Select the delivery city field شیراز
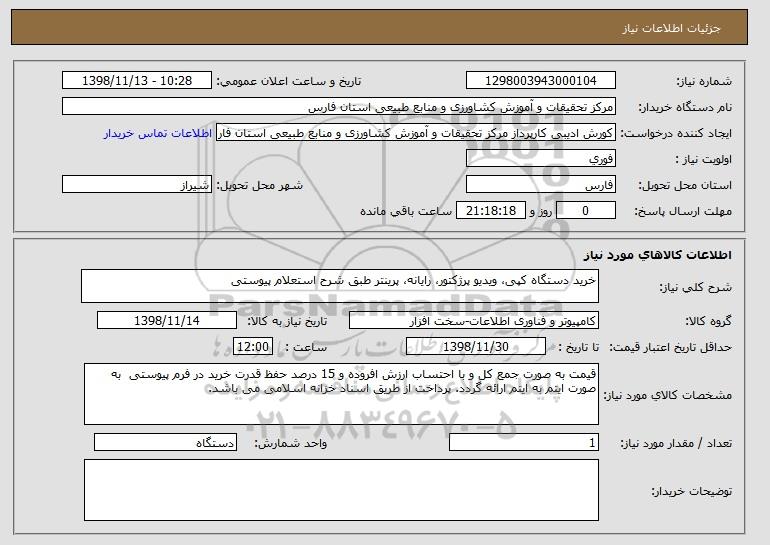Screen dimensions: 770x545 (x=137, y=185)
